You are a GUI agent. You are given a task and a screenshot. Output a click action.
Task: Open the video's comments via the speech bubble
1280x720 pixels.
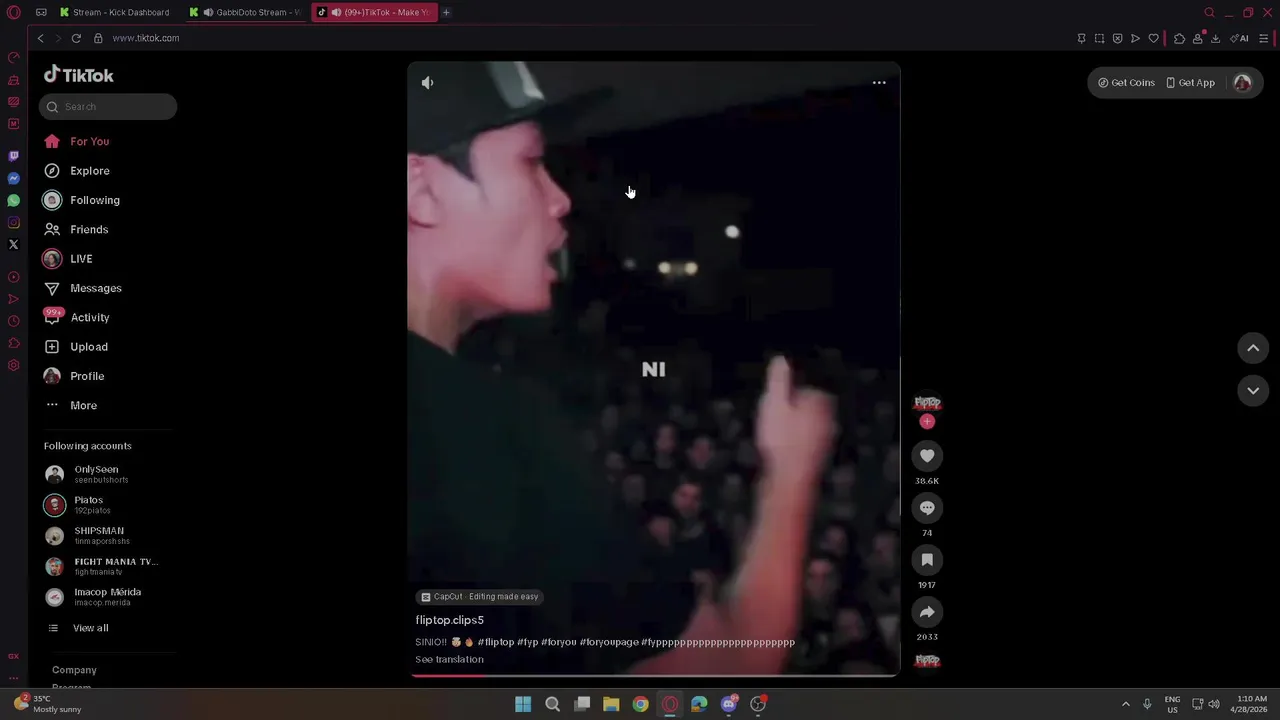click(x=927, y=508)
